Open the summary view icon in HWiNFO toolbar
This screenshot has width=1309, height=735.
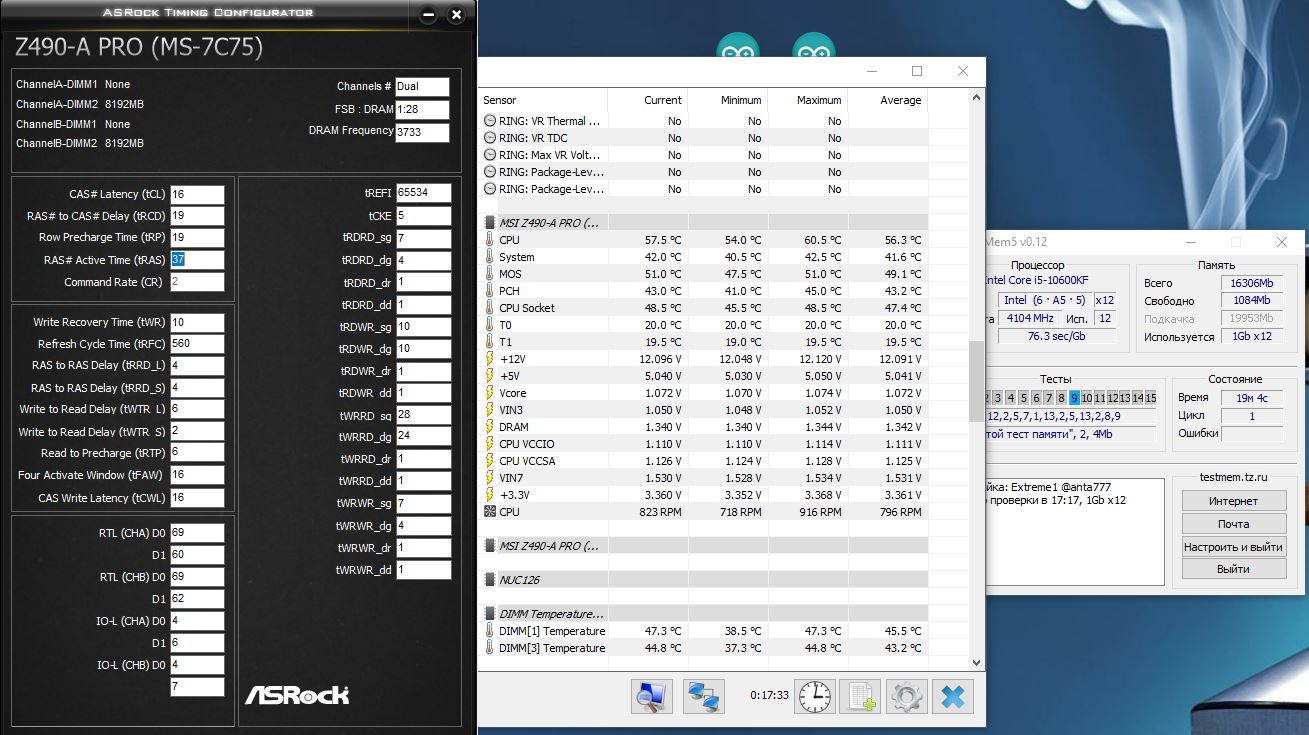tap(652, 696)
